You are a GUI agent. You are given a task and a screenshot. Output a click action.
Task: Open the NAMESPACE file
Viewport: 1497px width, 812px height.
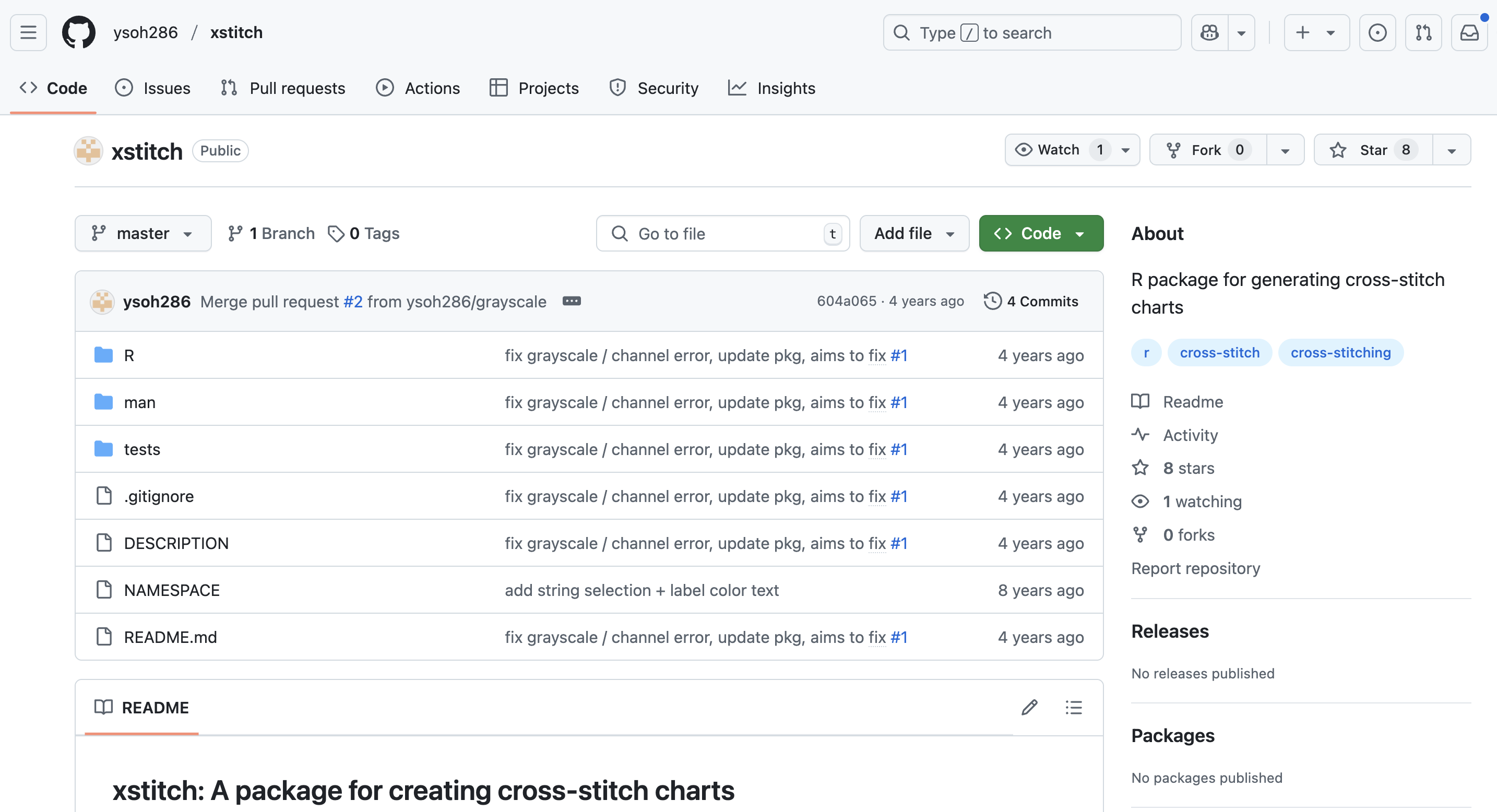(x=171, y=590)
